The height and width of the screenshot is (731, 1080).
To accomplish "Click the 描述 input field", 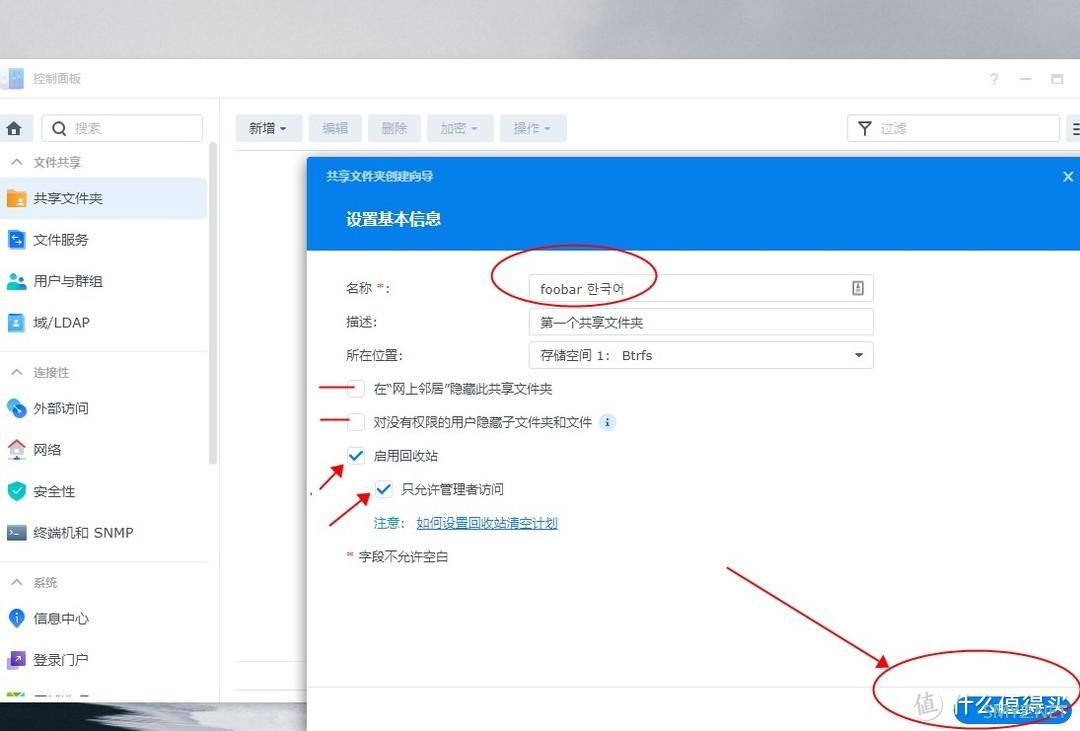I will pos(701,322).
